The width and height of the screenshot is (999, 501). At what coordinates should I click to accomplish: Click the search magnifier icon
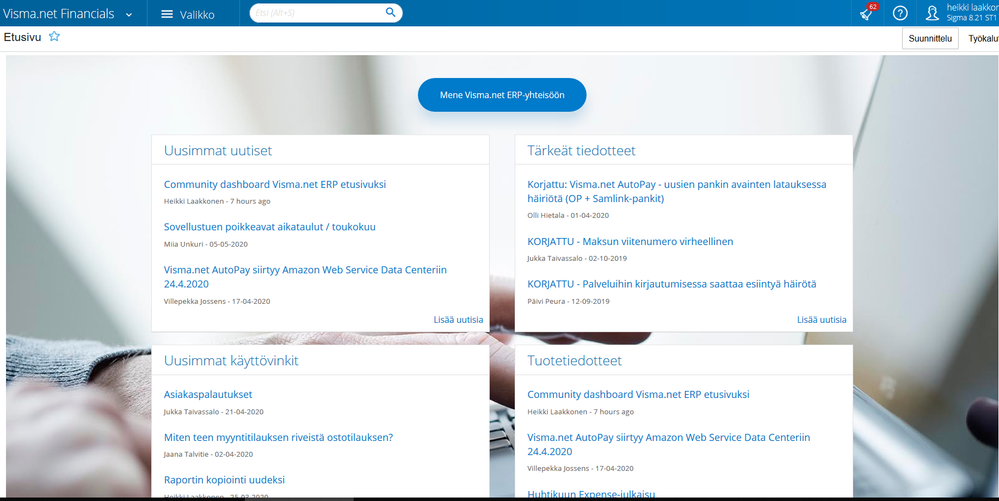click(x=391, y=13)
